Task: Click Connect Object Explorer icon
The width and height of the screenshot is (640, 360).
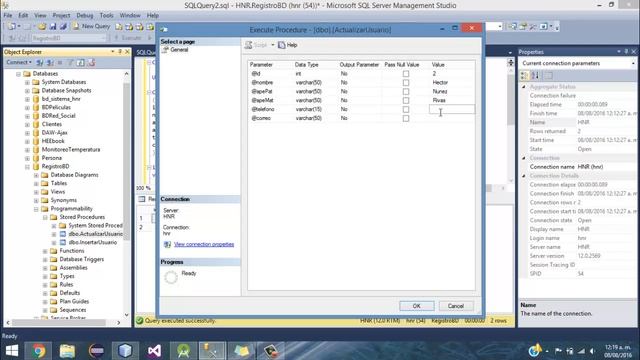Action: 40,62
